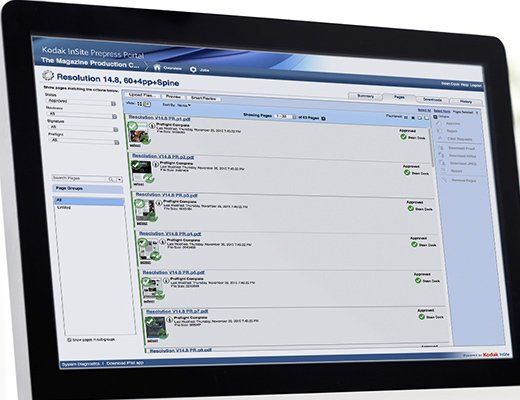Click info icon for Resolution p2.pdf

point(155,164)
